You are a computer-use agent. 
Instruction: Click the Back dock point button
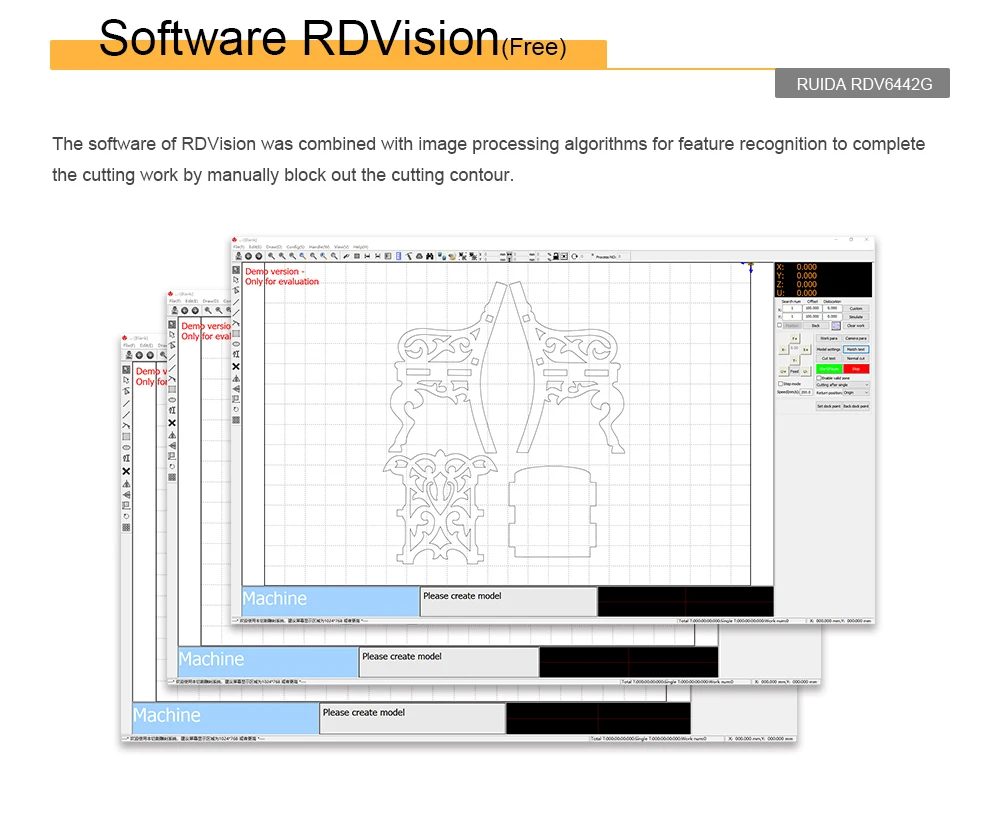tap(856, 406)
